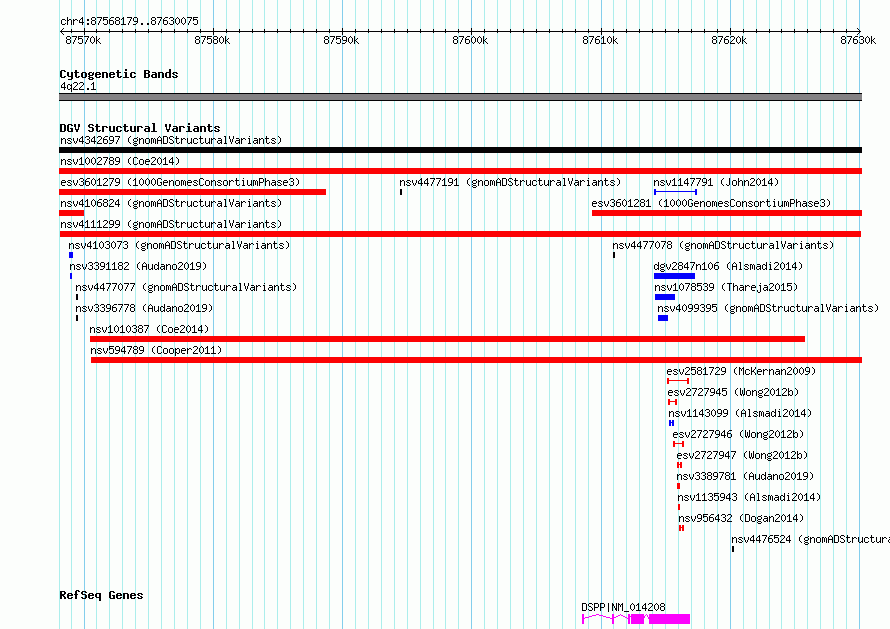
Task: Click the 87580k ruler position
Action: tap(212, 40)
